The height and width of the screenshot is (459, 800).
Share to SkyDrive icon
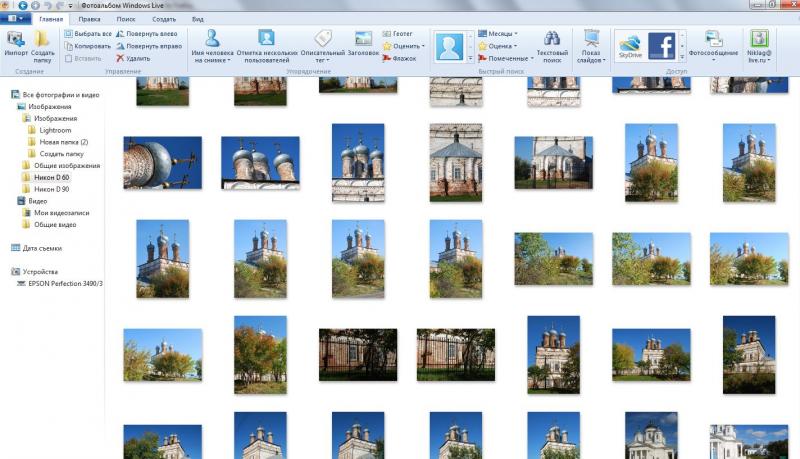[x=630, y=46]
